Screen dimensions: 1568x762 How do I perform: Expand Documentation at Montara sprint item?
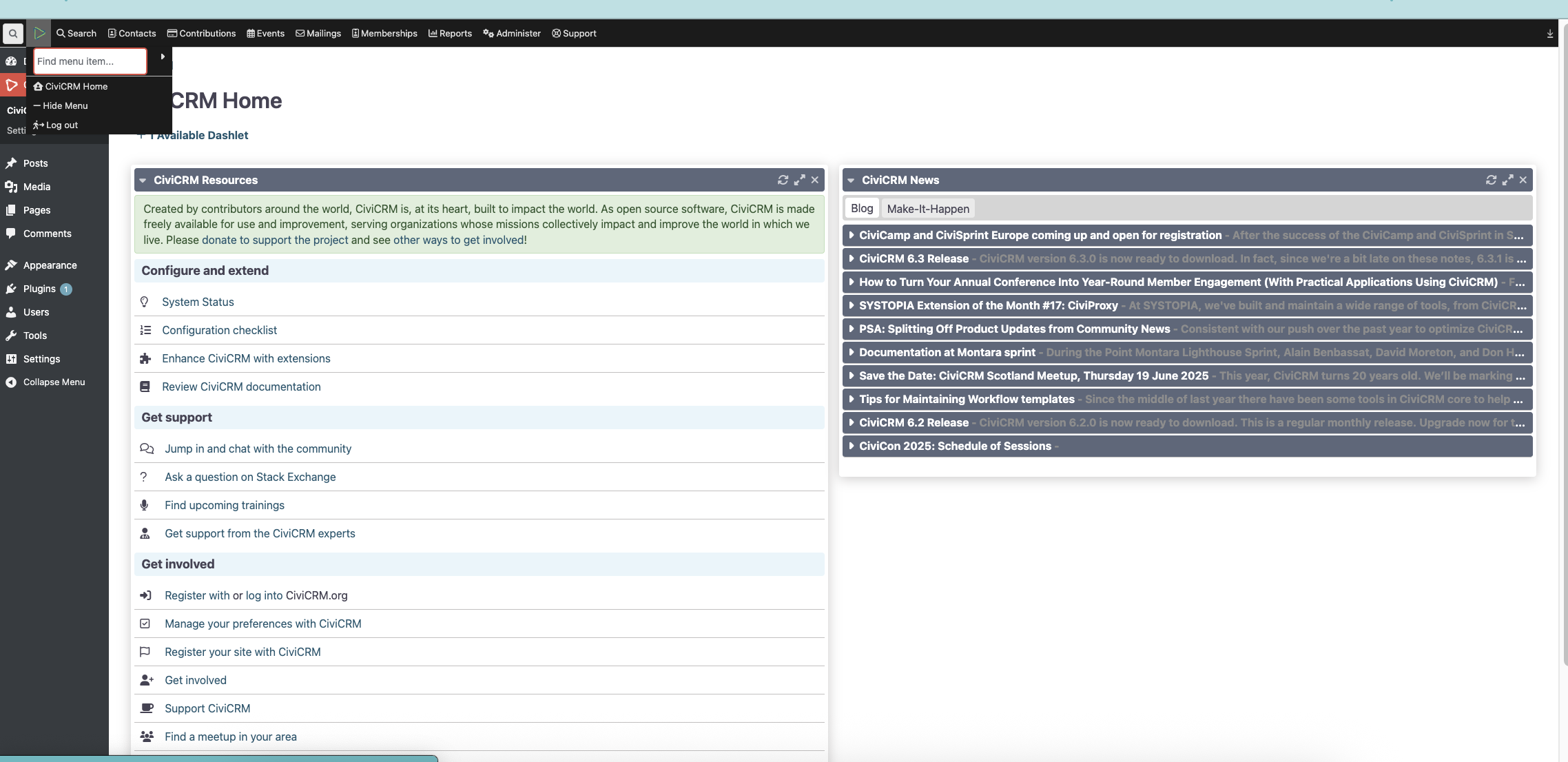click(1188, 352)
